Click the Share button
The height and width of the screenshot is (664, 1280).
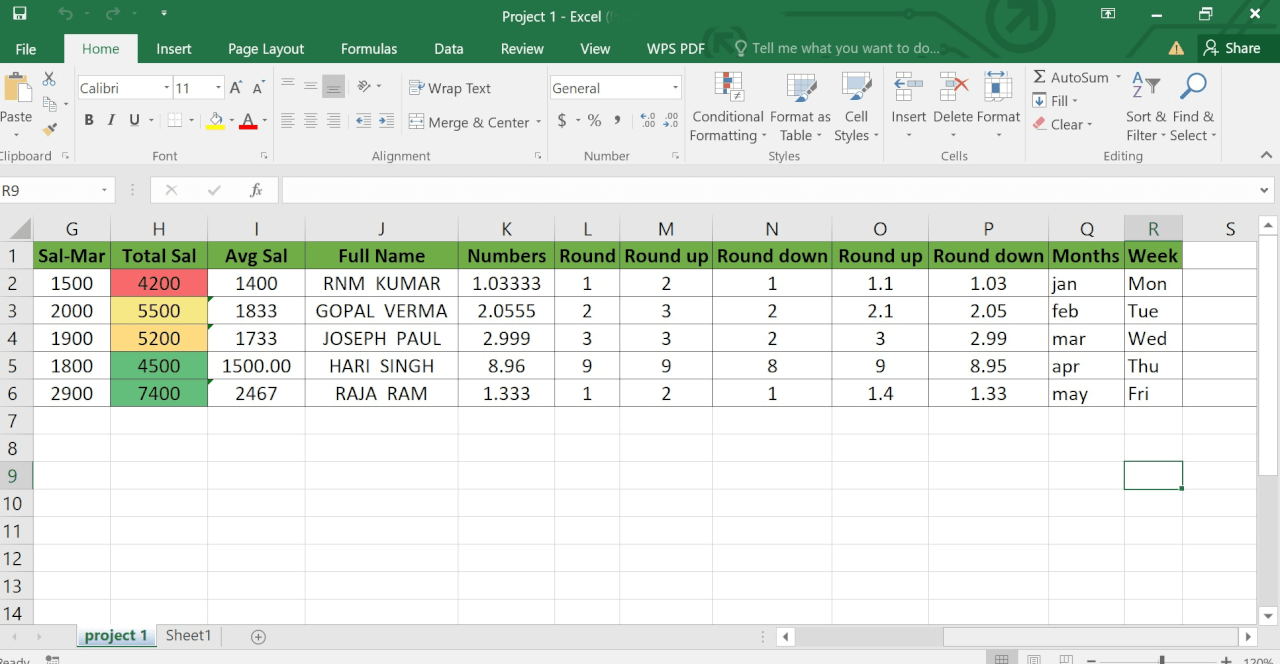(1232, 48)
